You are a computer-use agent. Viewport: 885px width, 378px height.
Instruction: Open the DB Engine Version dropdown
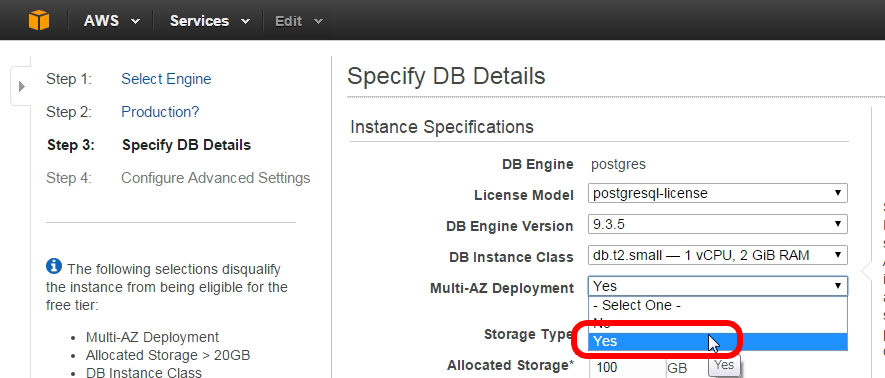[x=717, y=225]
